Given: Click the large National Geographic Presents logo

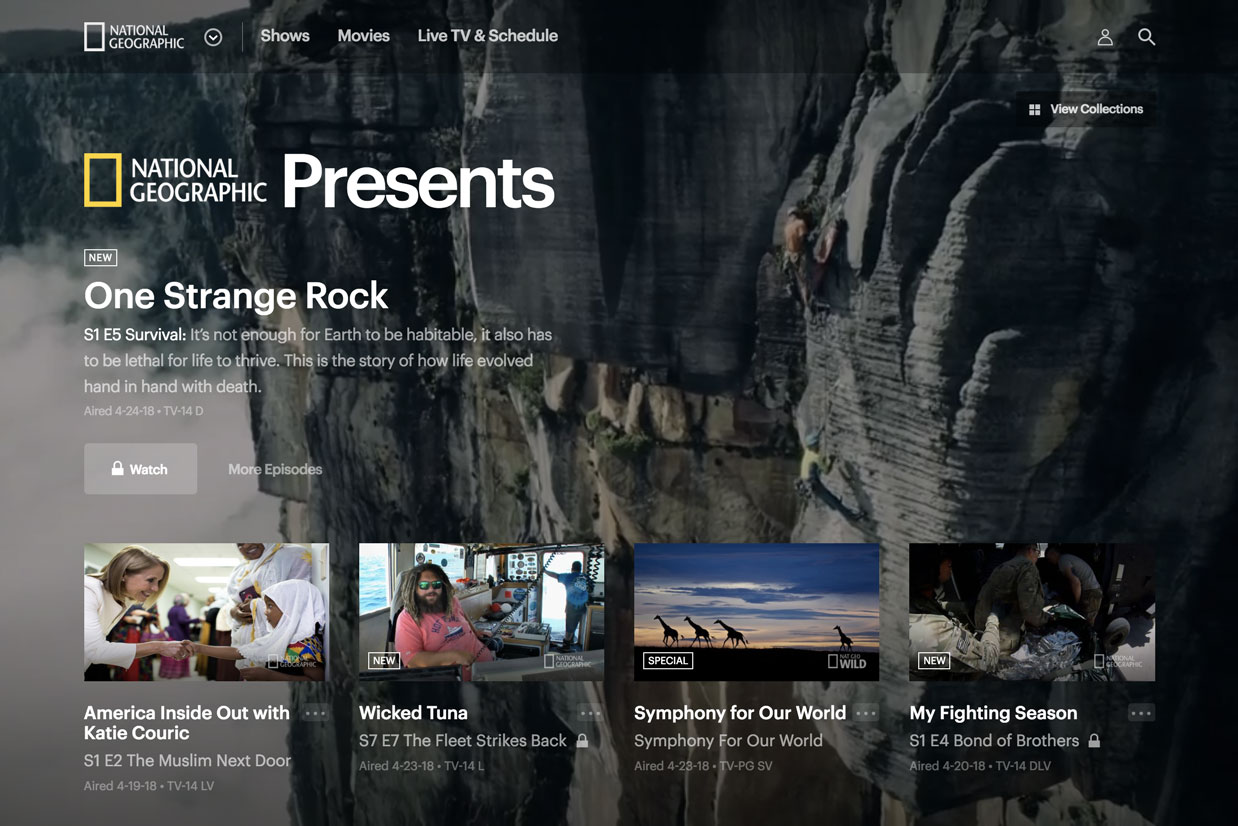Looking at the screenshot, I should coord(318,181).
